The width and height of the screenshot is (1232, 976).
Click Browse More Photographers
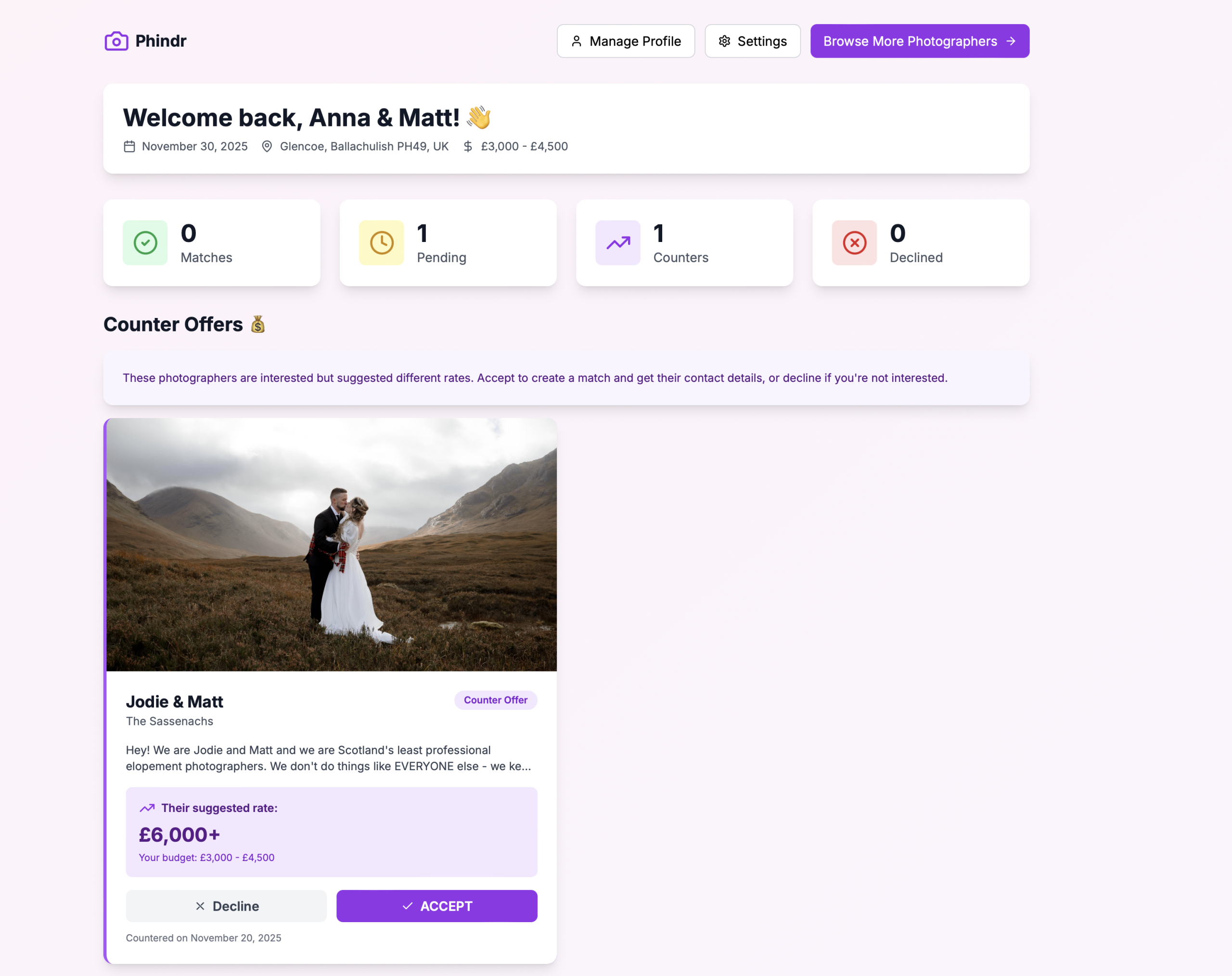click(919, 40)
